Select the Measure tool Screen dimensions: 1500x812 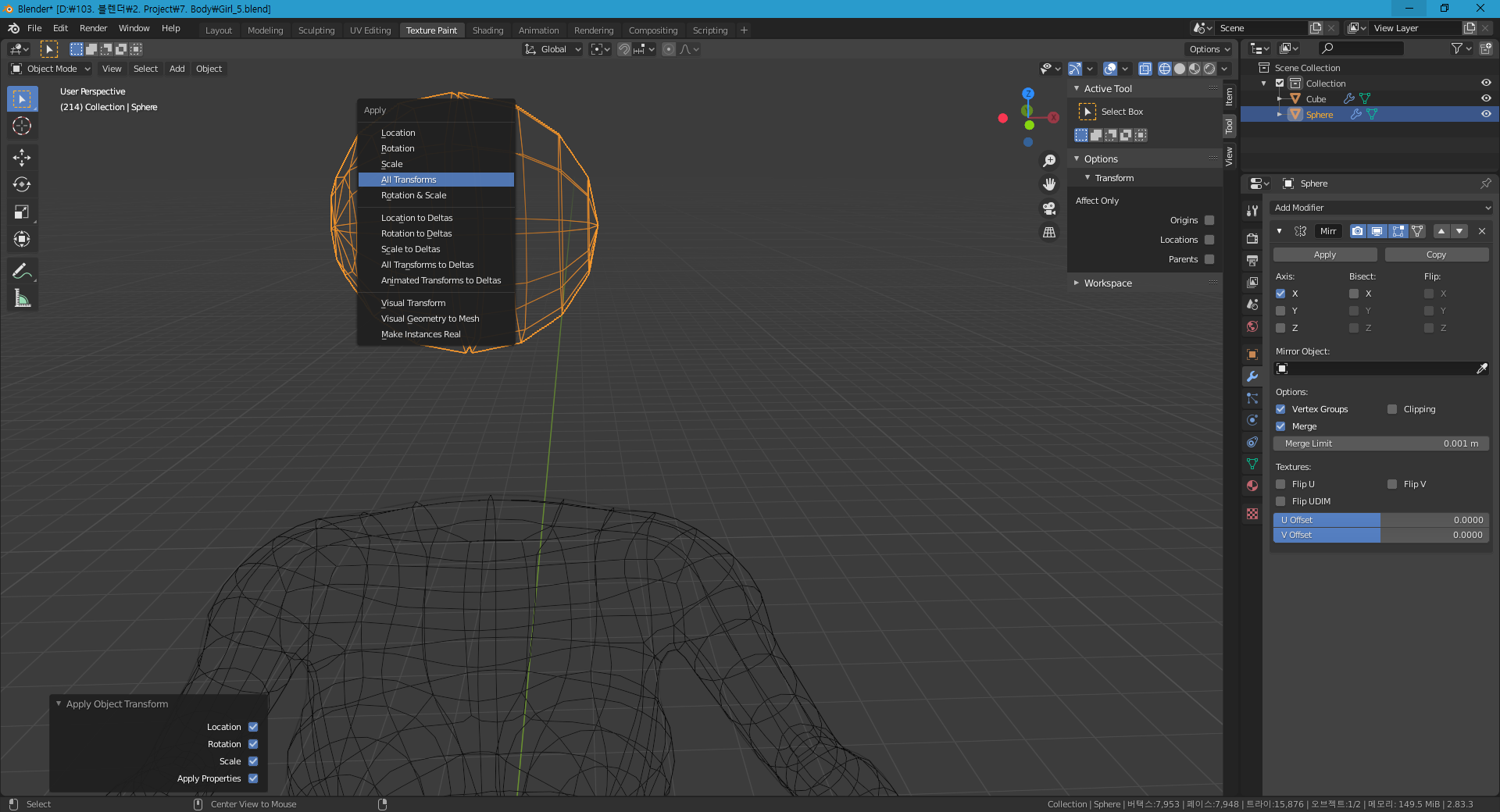(x=22, y=299)
